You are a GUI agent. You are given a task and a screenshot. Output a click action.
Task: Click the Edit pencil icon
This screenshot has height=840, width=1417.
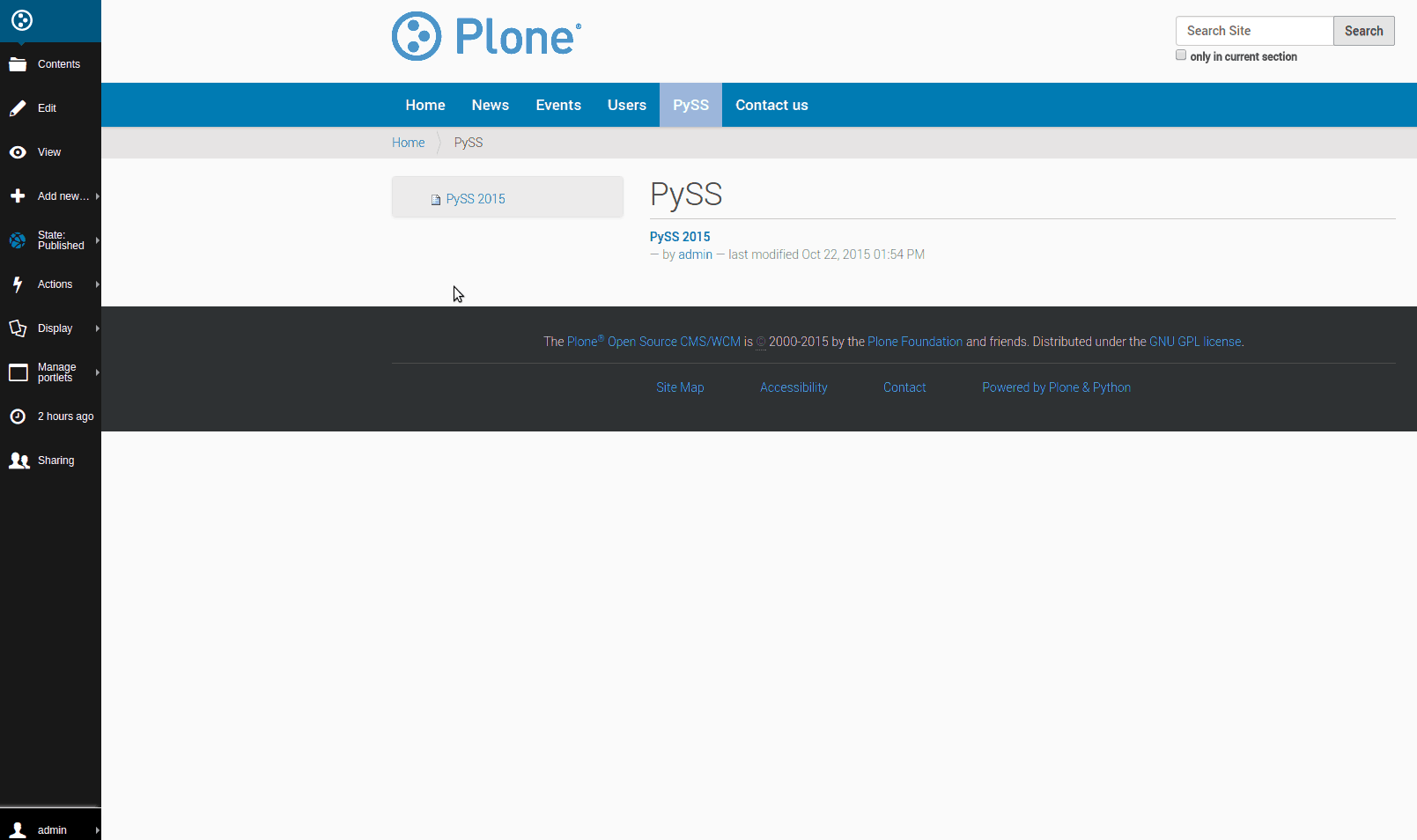click(18, 108)
